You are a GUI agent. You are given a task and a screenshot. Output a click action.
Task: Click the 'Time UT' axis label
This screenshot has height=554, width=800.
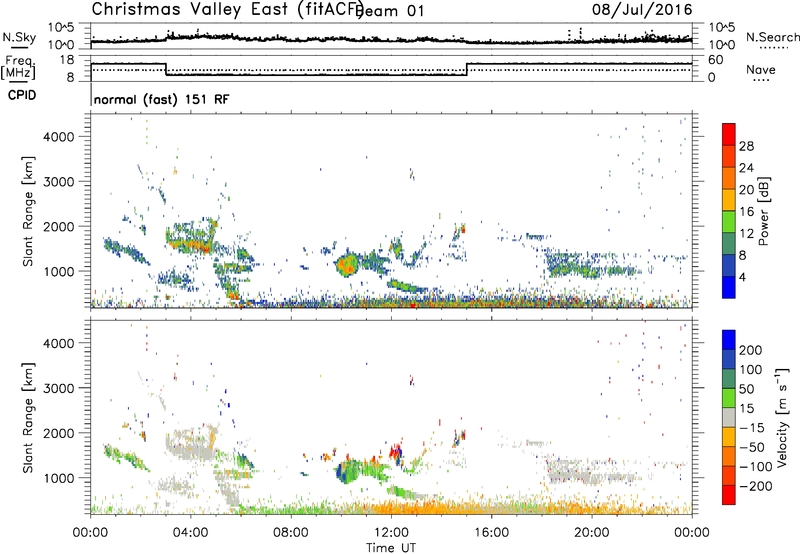pos(391,548)
